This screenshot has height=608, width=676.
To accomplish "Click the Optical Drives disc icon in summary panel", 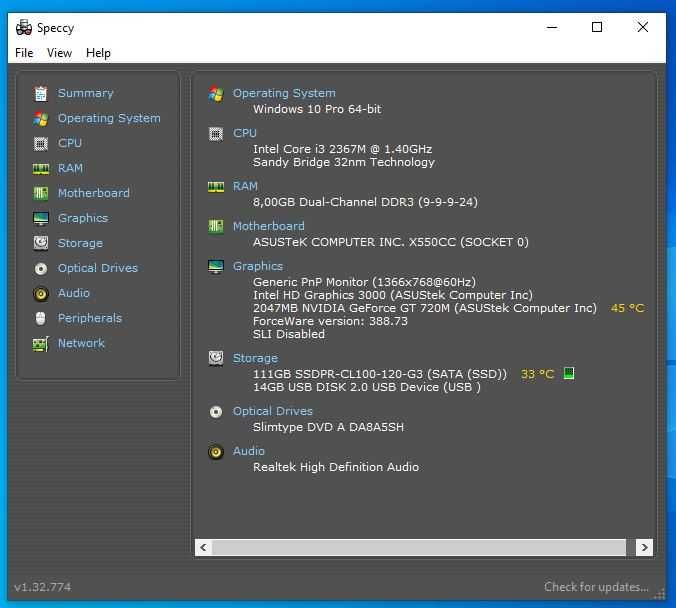I will tap(216, 412).
